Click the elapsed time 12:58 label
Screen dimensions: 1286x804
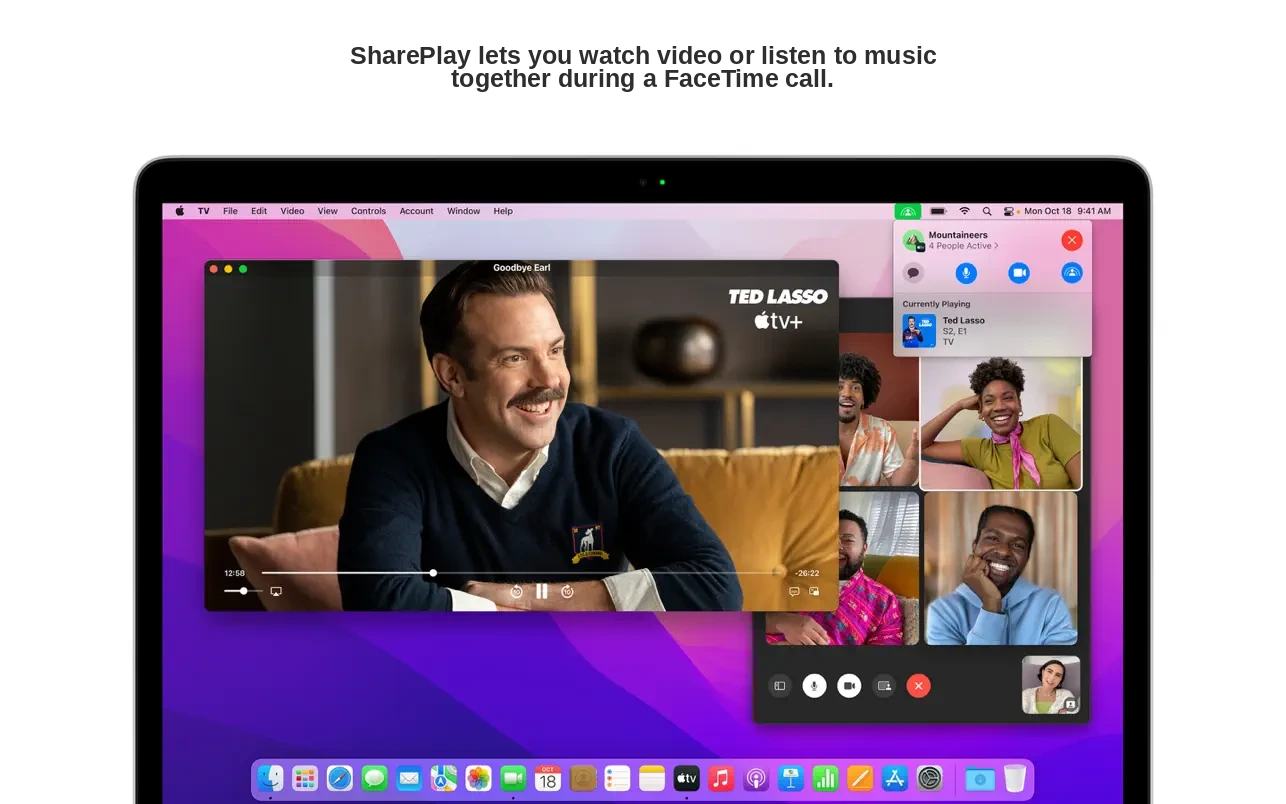234,573
